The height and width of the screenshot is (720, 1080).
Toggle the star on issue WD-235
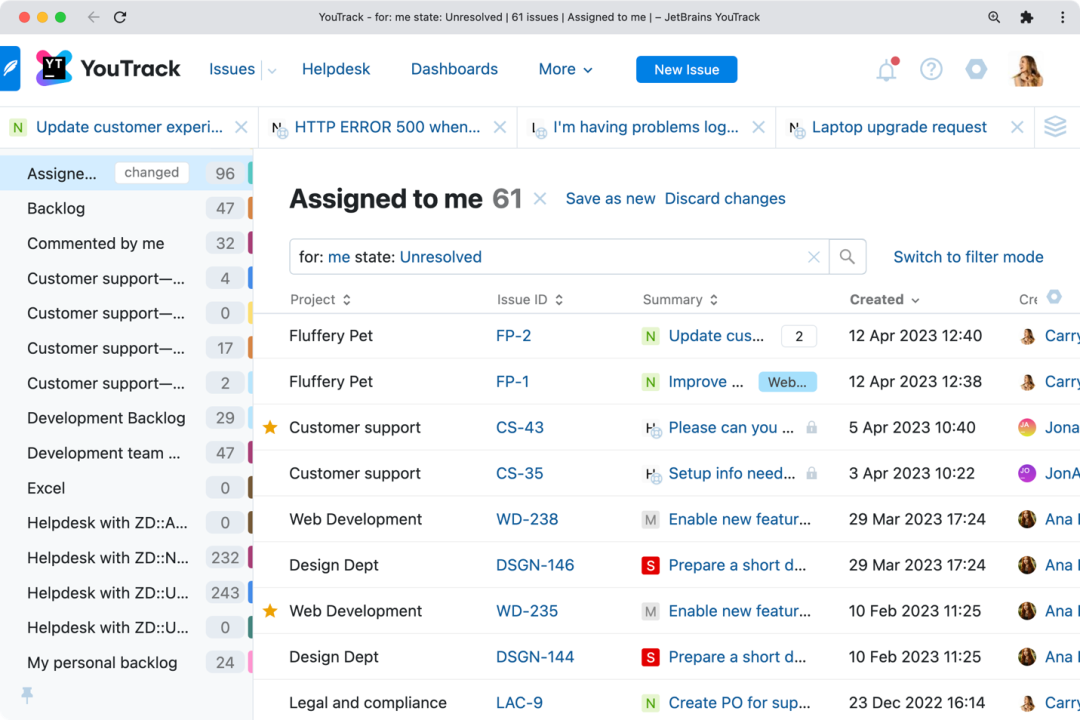[270, 610]
